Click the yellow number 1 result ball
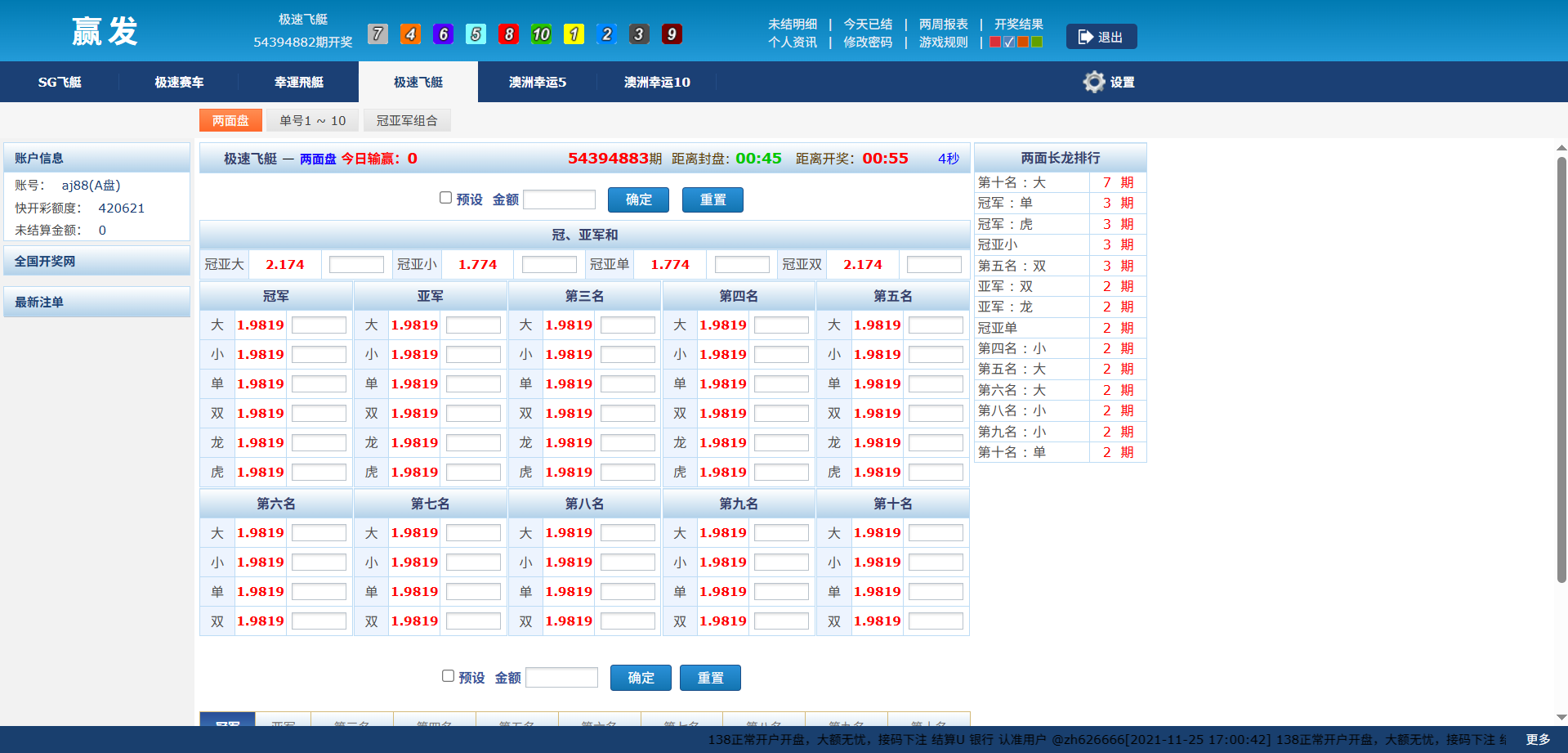Viewport: 1568px width, 753px height. 574,34
